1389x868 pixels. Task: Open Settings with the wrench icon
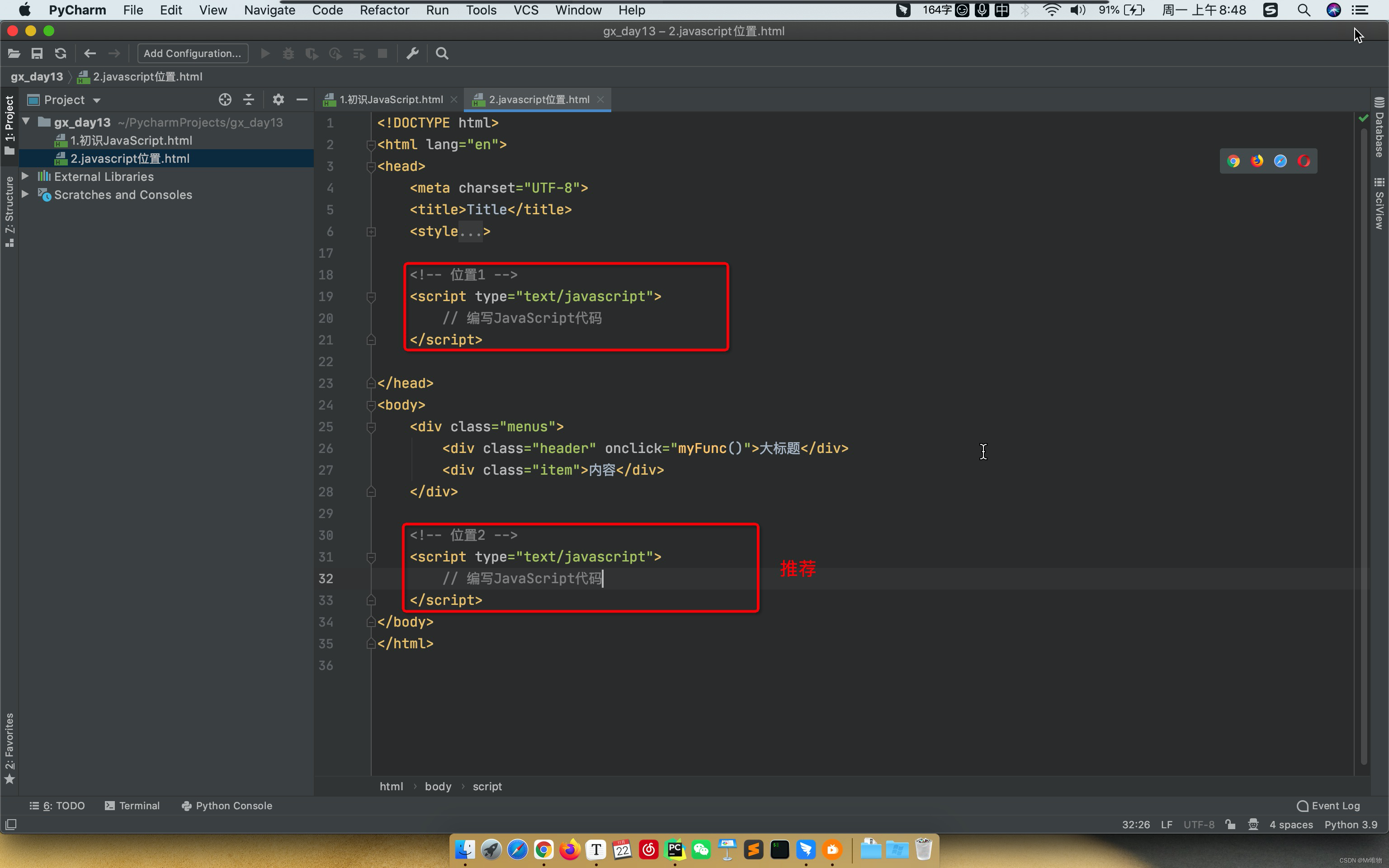[x=412, y=53]
